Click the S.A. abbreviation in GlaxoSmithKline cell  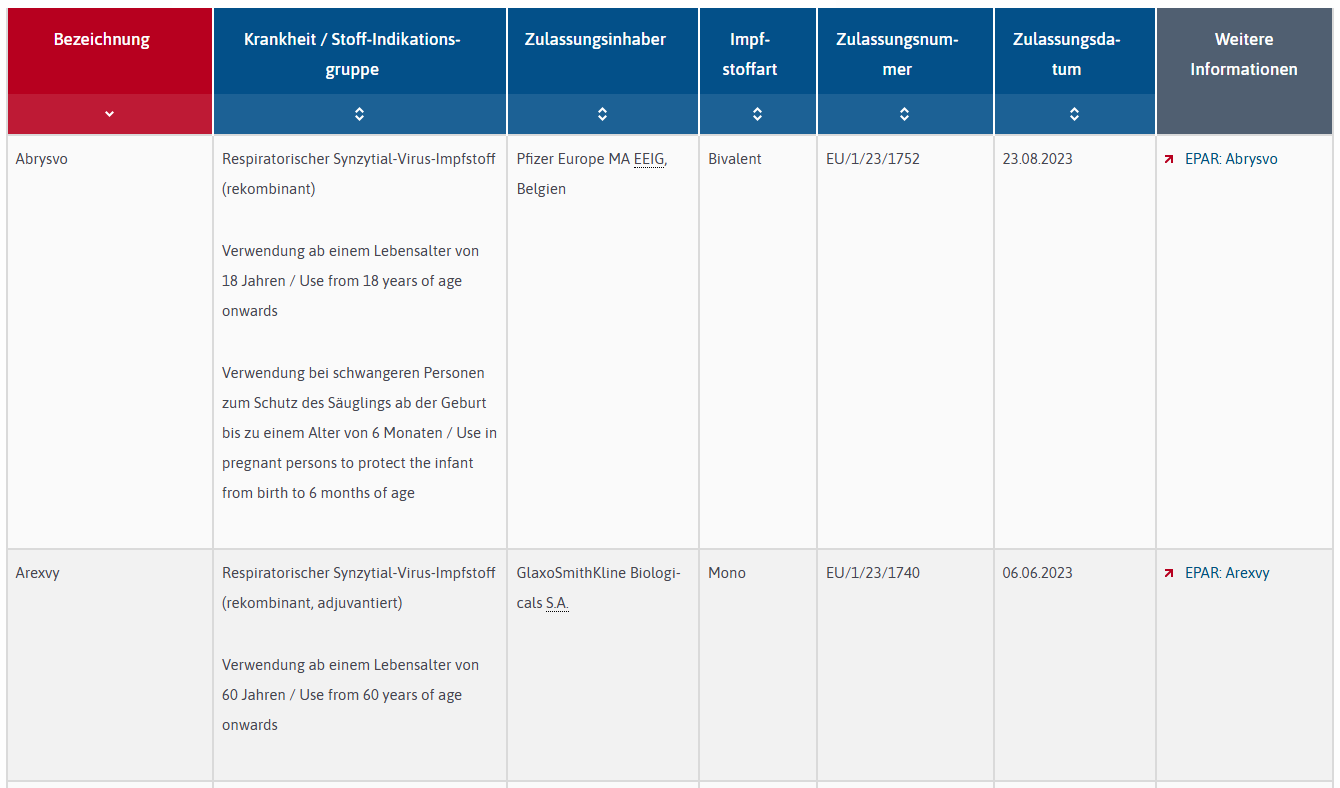tap(557, 603)
